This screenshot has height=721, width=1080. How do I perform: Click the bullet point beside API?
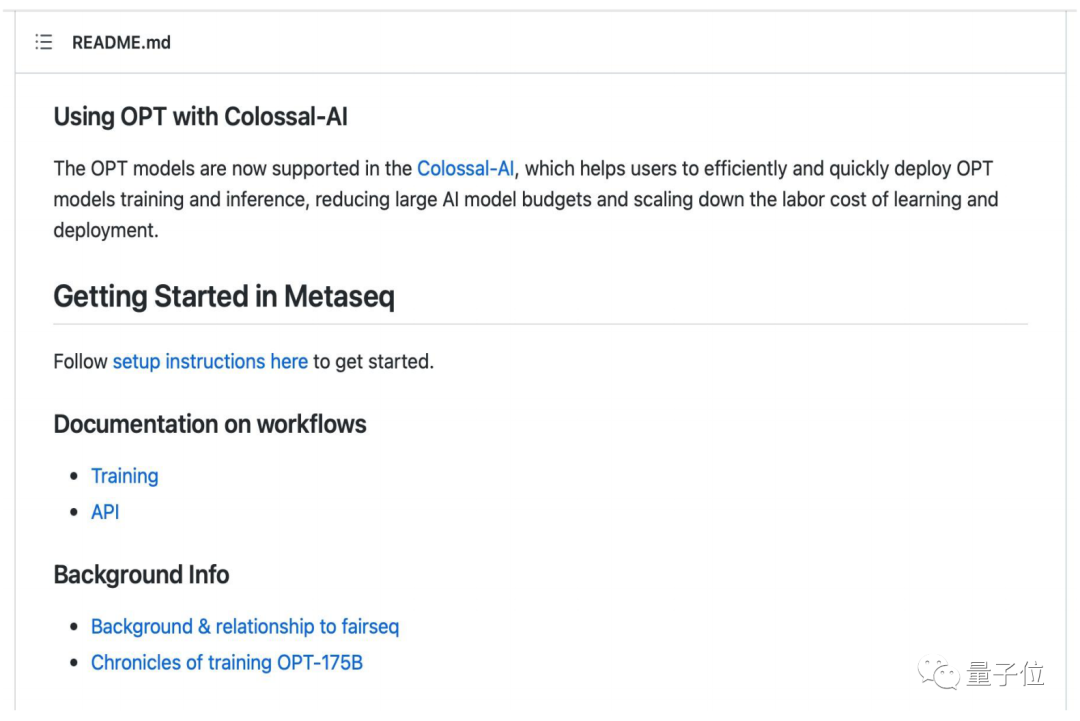74,512
